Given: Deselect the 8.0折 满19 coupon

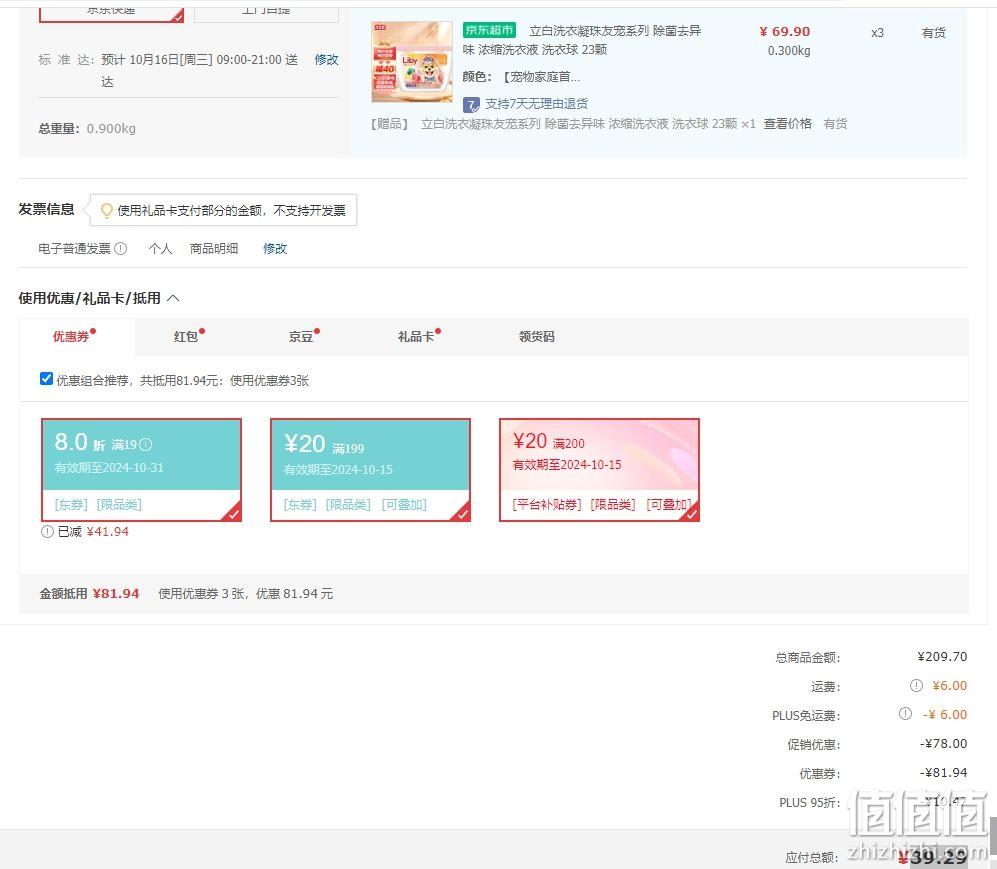Looking at the screenshot, I should [141, 470].
